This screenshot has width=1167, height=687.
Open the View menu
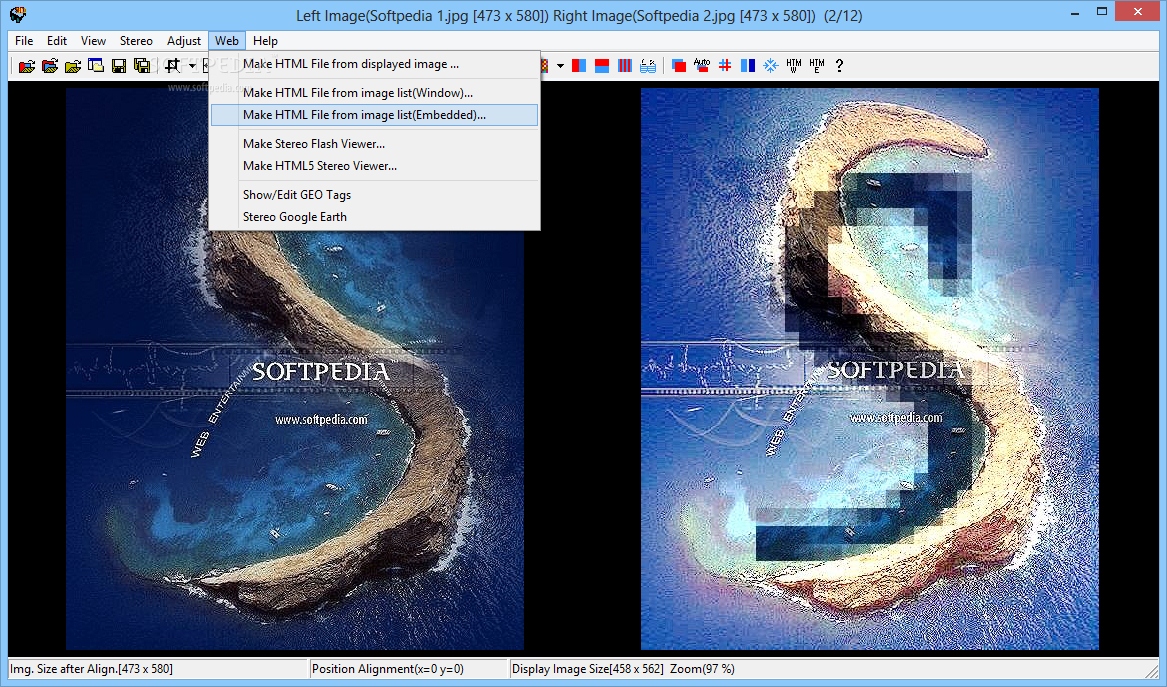[93, 41]
